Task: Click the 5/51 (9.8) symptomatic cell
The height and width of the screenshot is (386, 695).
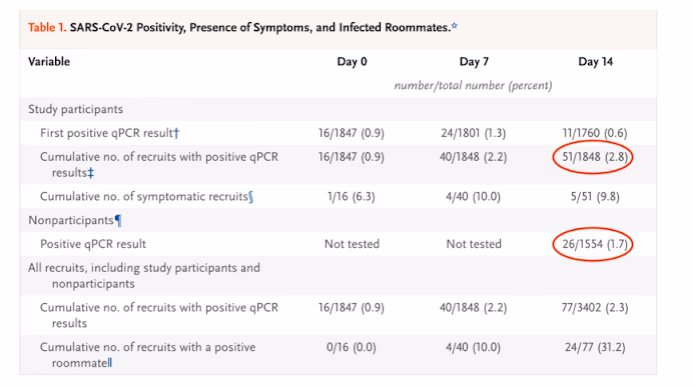Action: [x=595, y=197]
